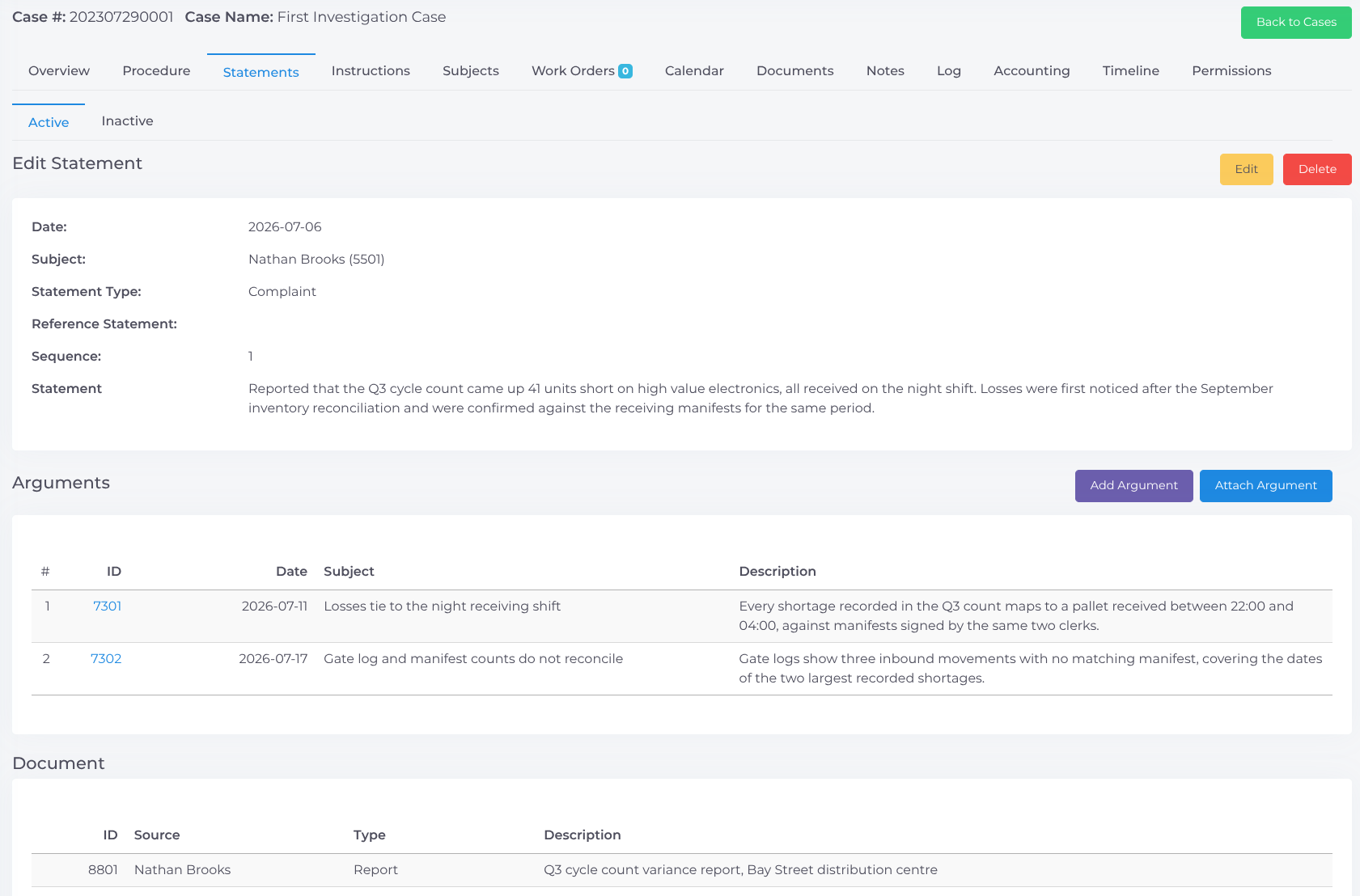This screenshot has width=1360, height=896.
Task: Open argument ID 7301 link
Action: [x=107, y=606]
